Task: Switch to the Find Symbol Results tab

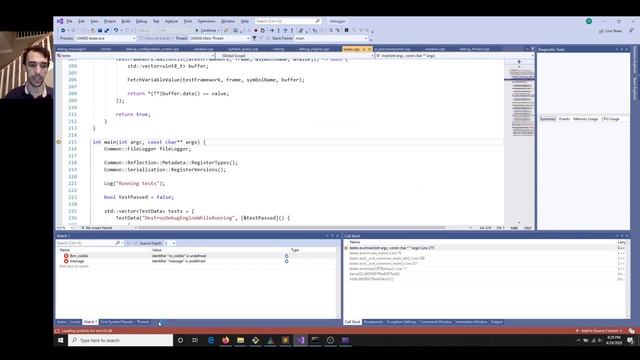Action: 117,322
